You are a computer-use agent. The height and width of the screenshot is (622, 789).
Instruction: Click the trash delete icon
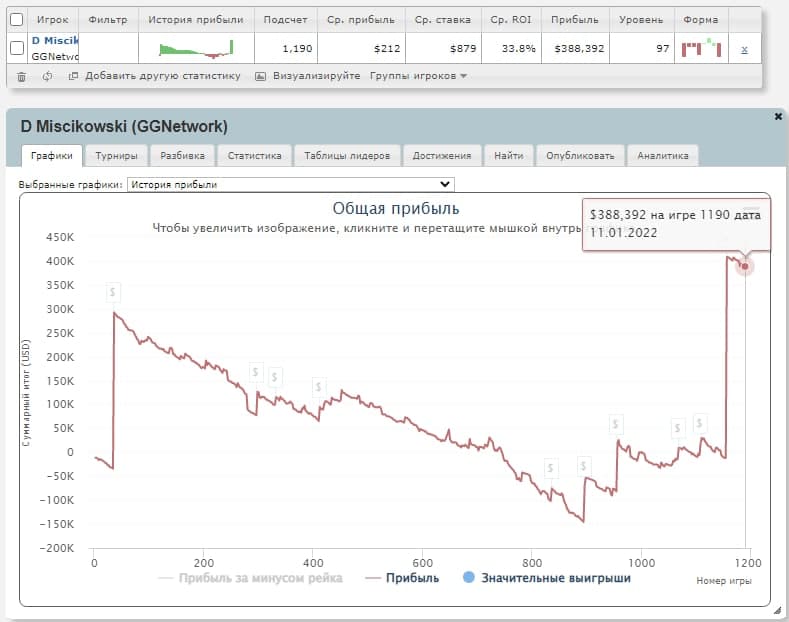(22, 76)
